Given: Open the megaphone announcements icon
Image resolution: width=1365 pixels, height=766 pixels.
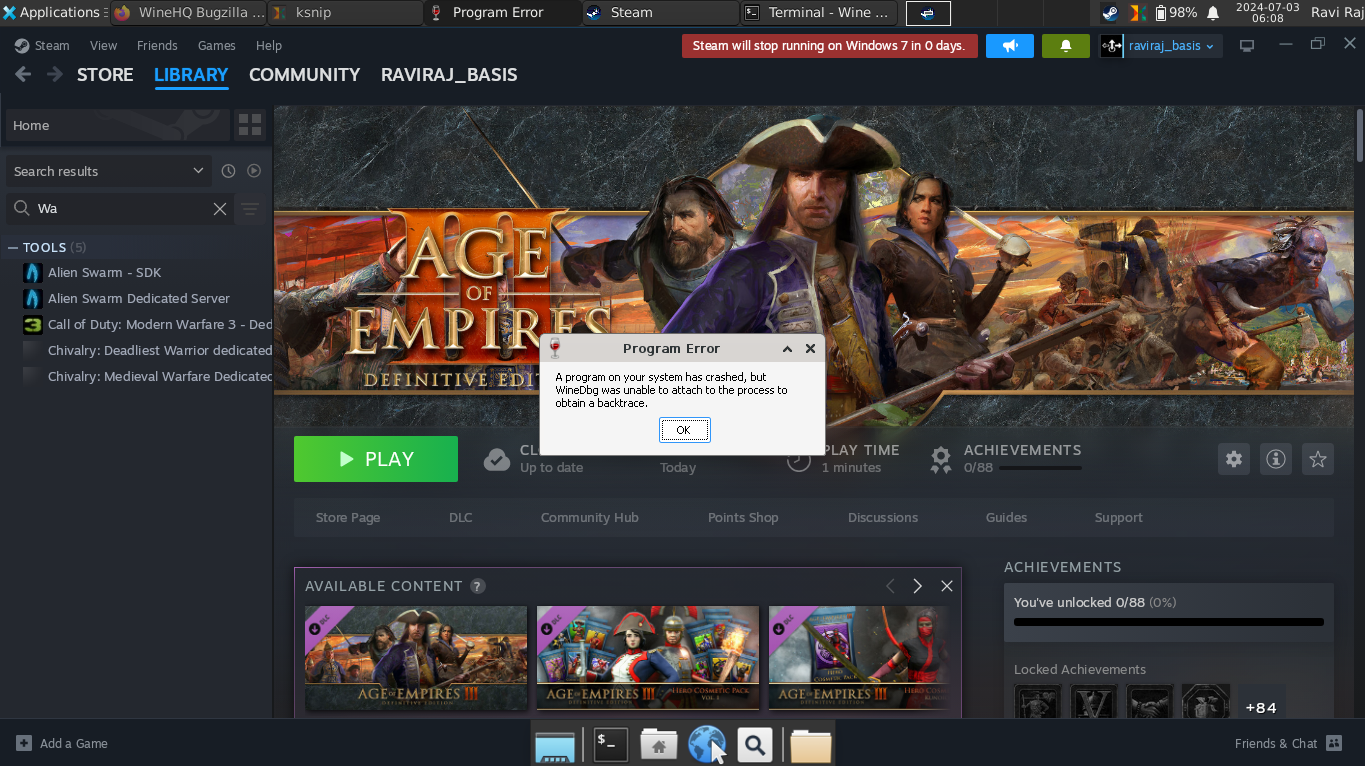Looking at the screenshot, I should point(1009,46).
